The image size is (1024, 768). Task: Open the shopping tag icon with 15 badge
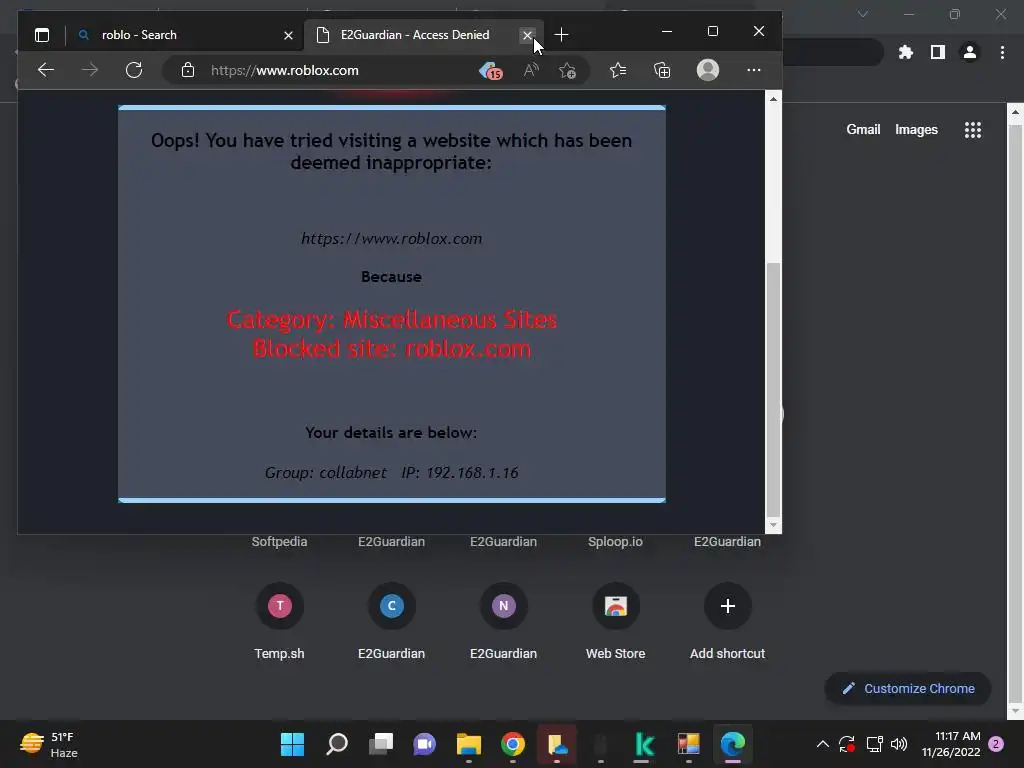coord(490,71)
